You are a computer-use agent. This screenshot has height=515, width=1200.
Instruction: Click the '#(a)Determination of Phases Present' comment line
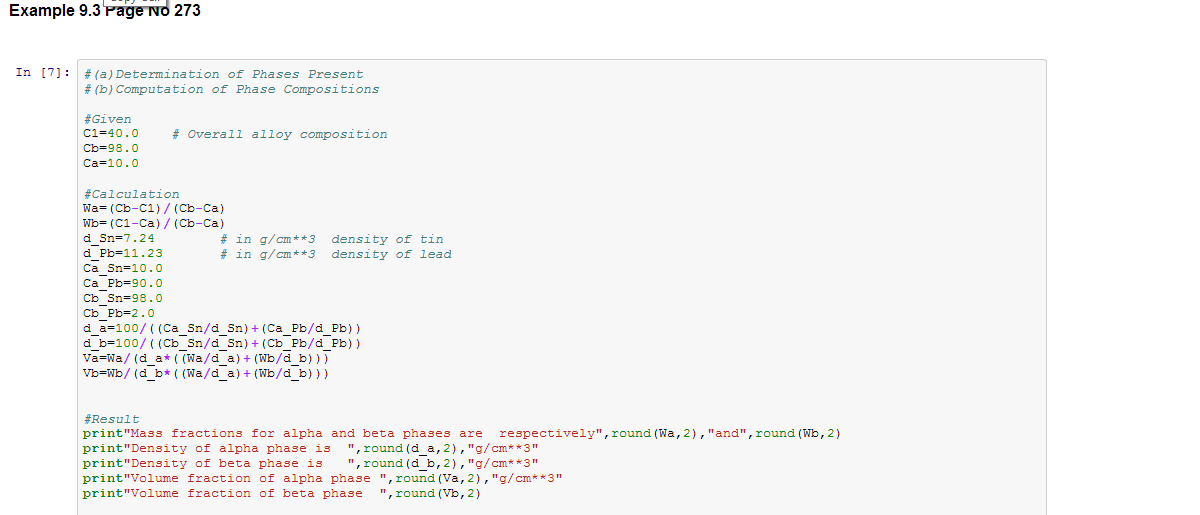223,74
